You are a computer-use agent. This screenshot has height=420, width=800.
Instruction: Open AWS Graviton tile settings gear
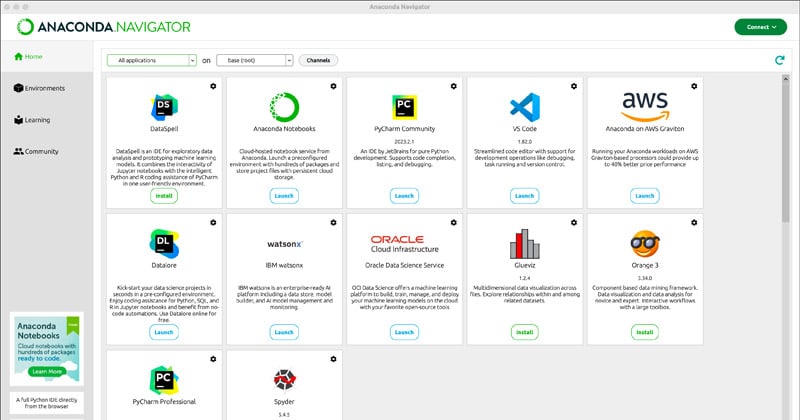tap(694, 86)
